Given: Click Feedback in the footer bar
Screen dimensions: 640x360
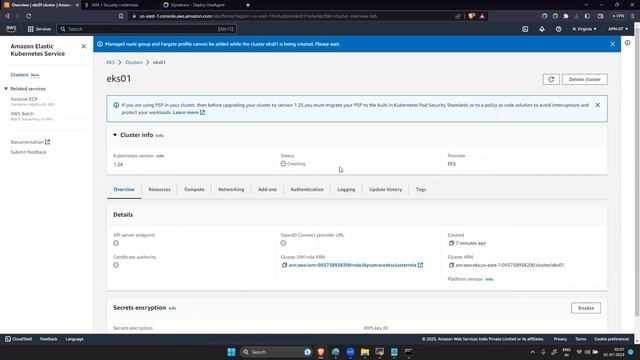Looking at the screenshot, I should 49,339.
